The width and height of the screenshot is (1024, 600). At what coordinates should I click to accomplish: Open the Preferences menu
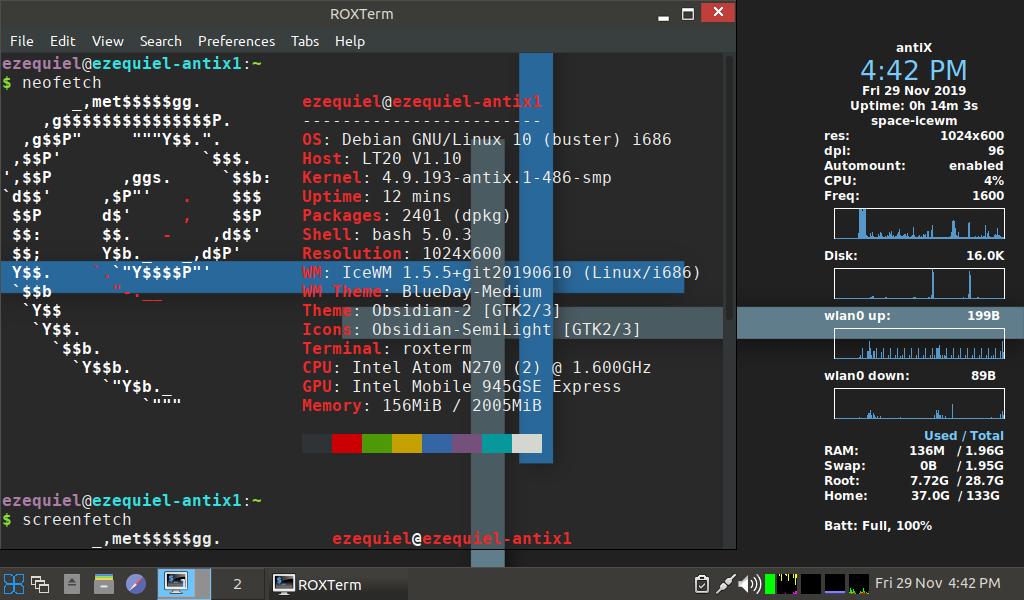click(x=236, y=41)
